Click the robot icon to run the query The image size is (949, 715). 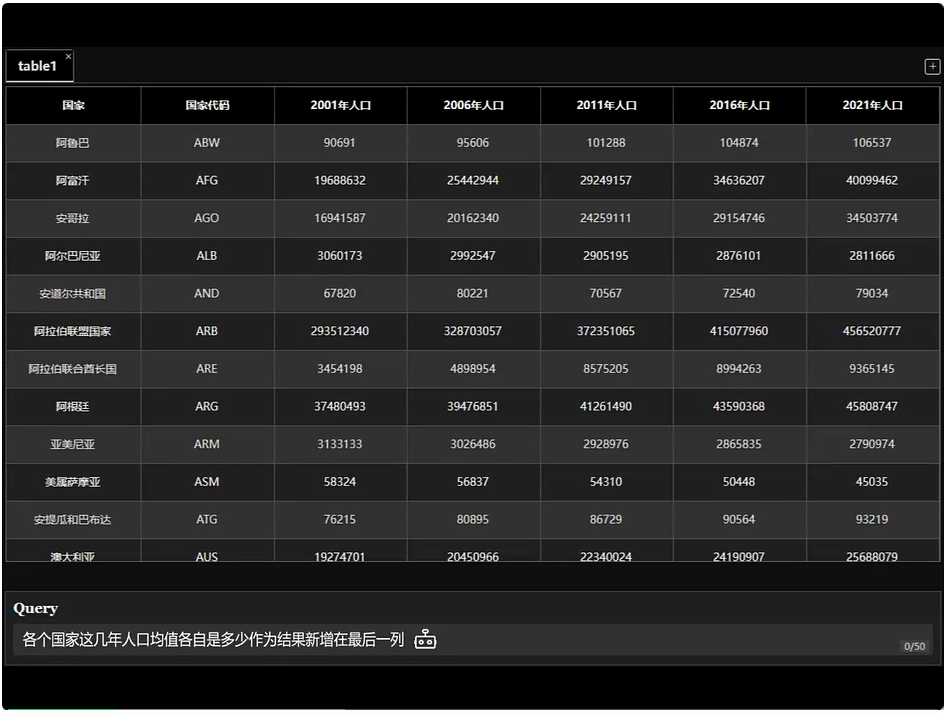coord(425,640)
